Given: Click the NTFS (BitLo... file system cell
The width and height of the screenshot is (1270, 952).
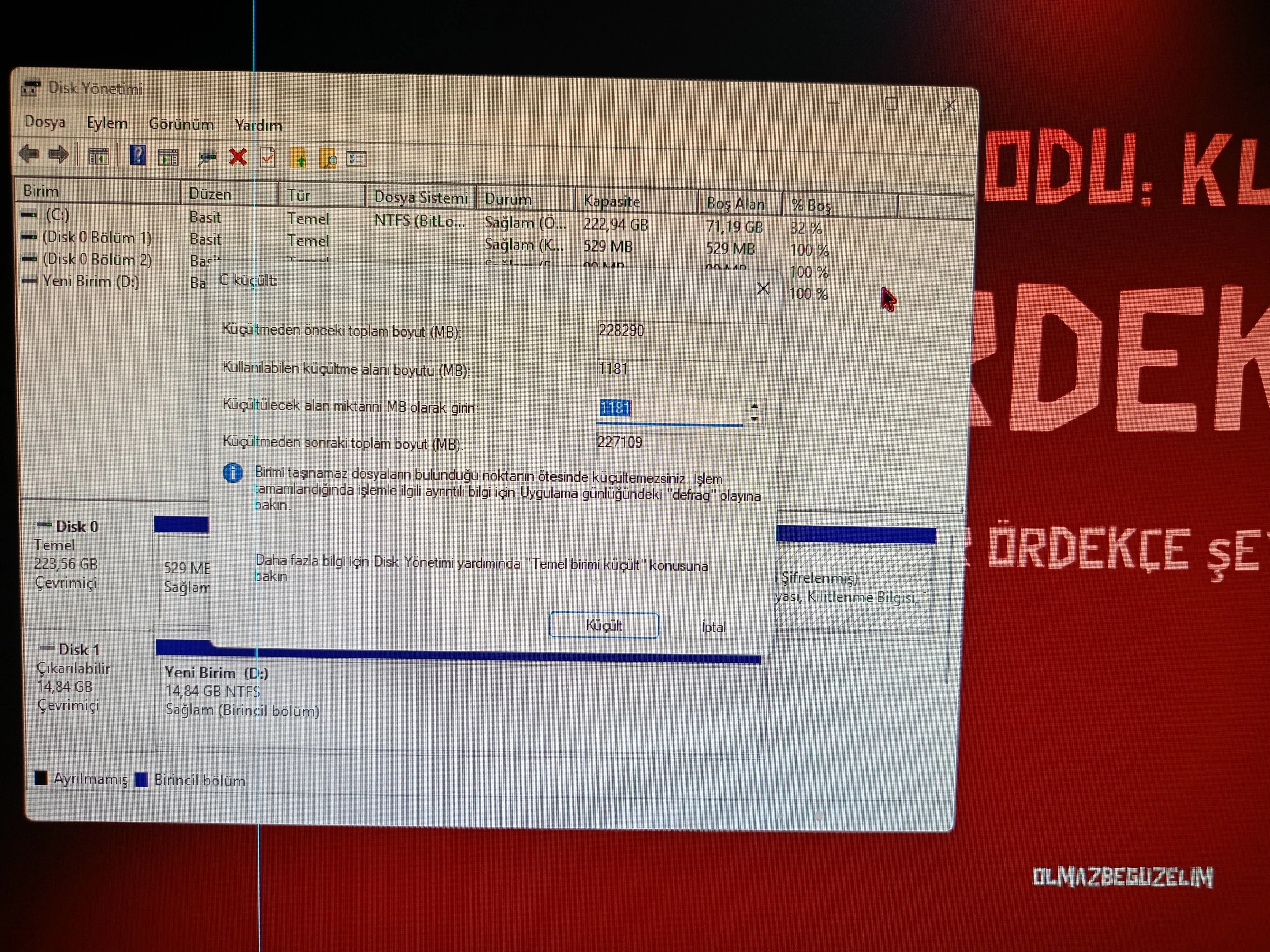Looking at the screenshot, I should (x=420, y=221).
